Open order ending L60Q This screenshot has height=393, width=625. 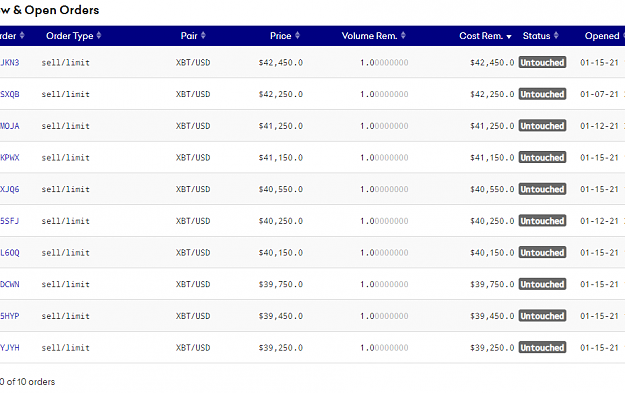coord(10,253)
